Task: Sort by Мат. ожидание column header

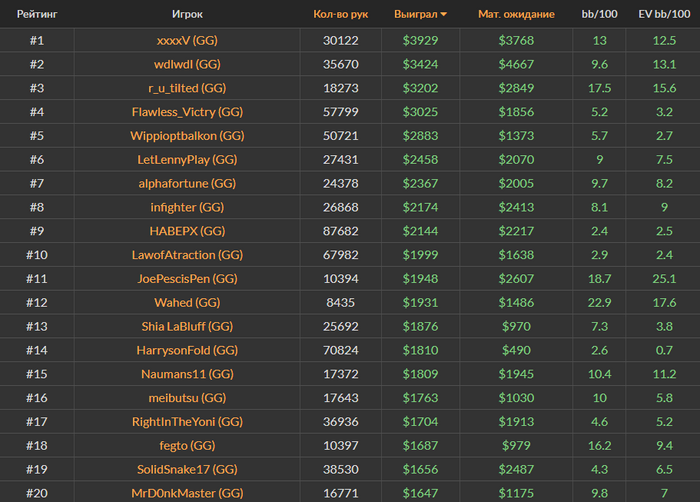Action: (x=513, y=15)
